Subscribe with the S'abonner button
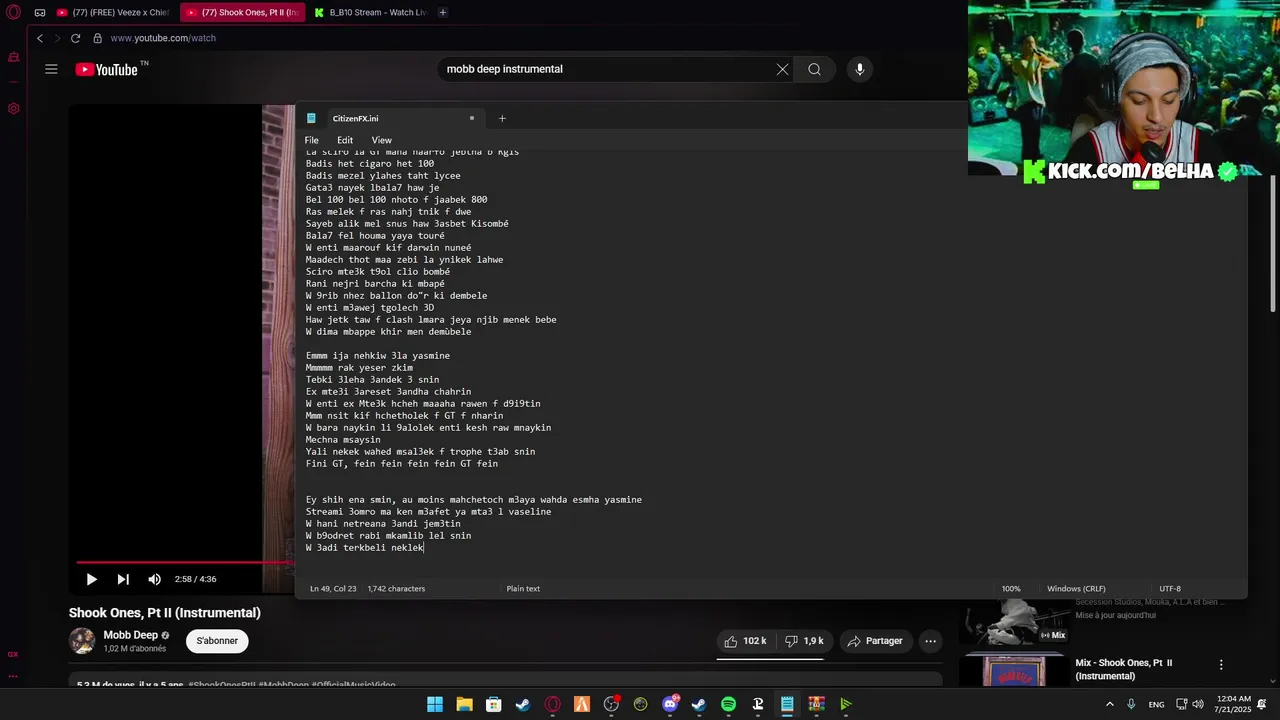Screen dimensions: 1280x720 click(217, 641)
